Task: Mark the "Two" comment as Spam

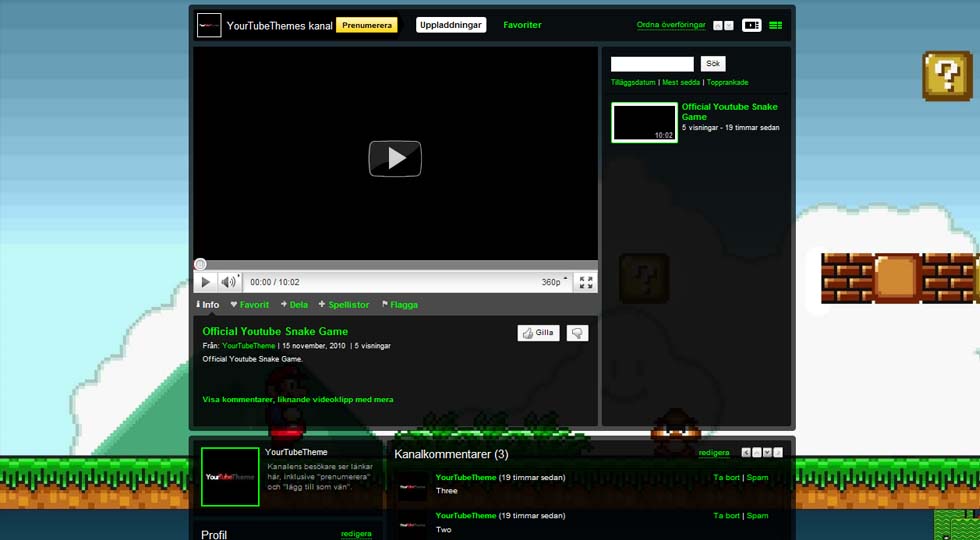Action: point(758,516)
